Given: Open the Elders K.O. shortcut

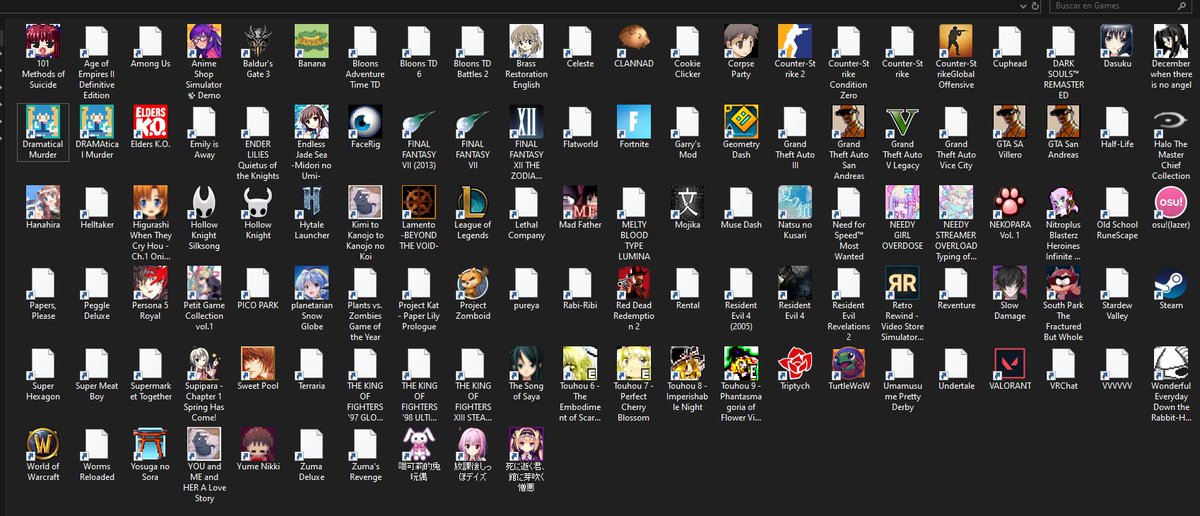Looking at the screenshot, I should [x=151, y=121].
